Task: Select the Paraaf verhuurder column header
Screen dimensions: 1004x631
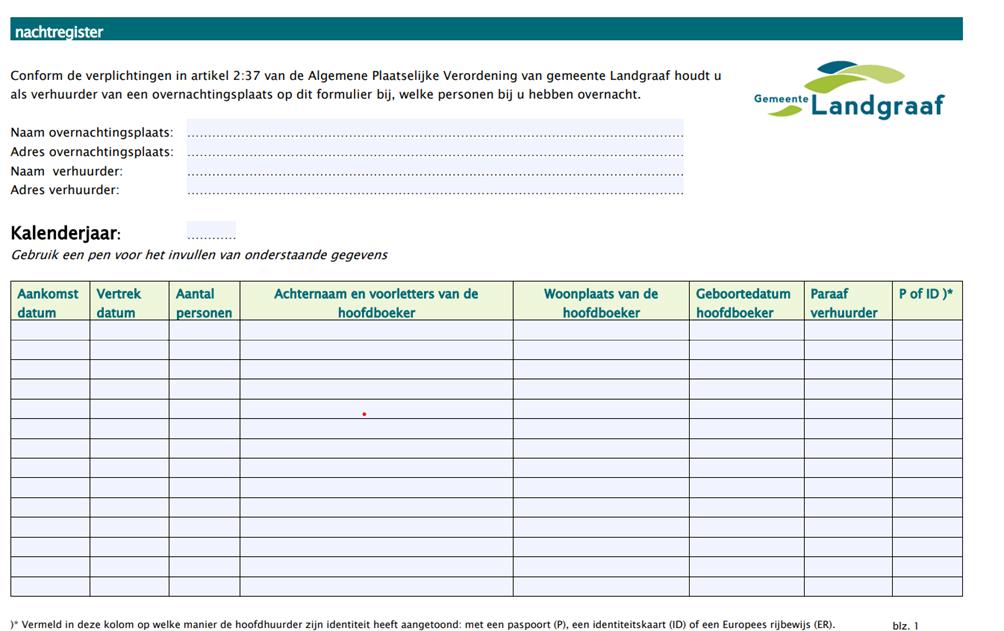Action: pyautogui.click(x=847, y=302)
